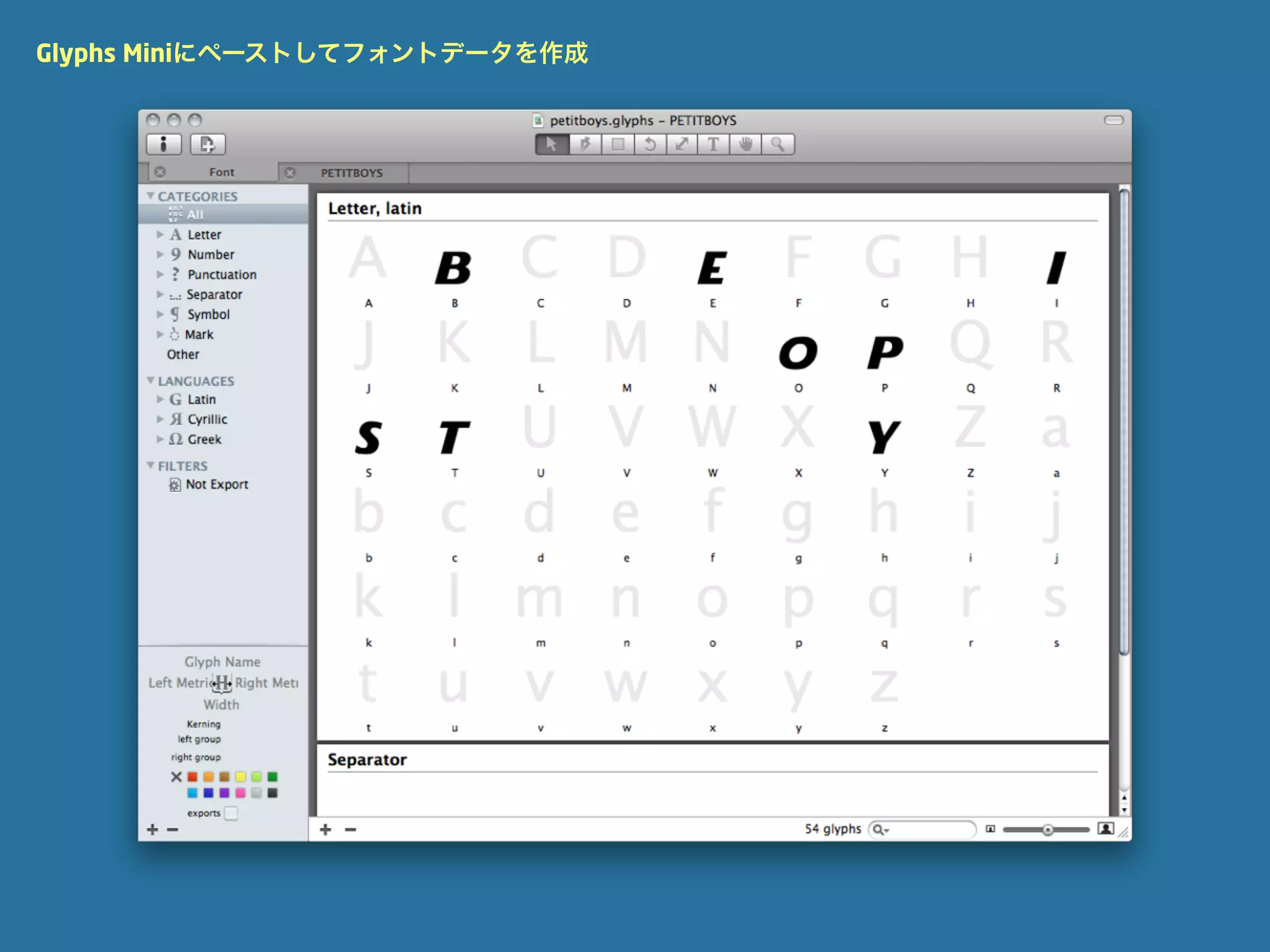Remove glyph with the minus button
This screenshot has height=952, width=1270.
350,829
